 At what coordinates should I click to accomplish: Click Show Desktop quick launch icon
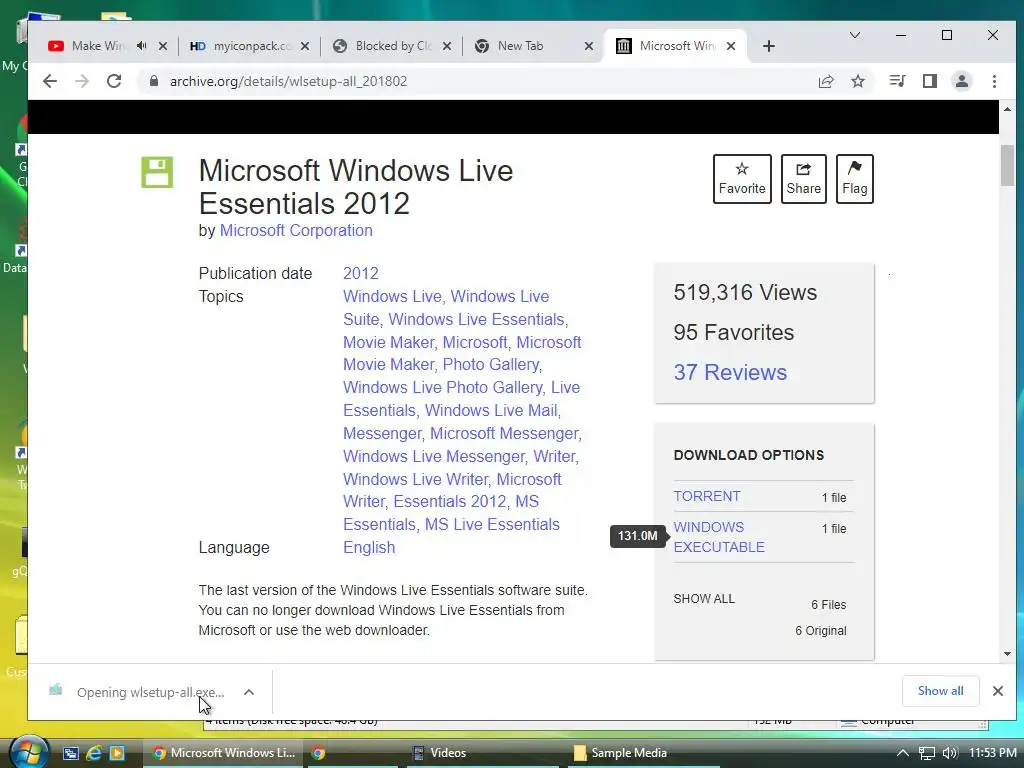click(71, 753)
